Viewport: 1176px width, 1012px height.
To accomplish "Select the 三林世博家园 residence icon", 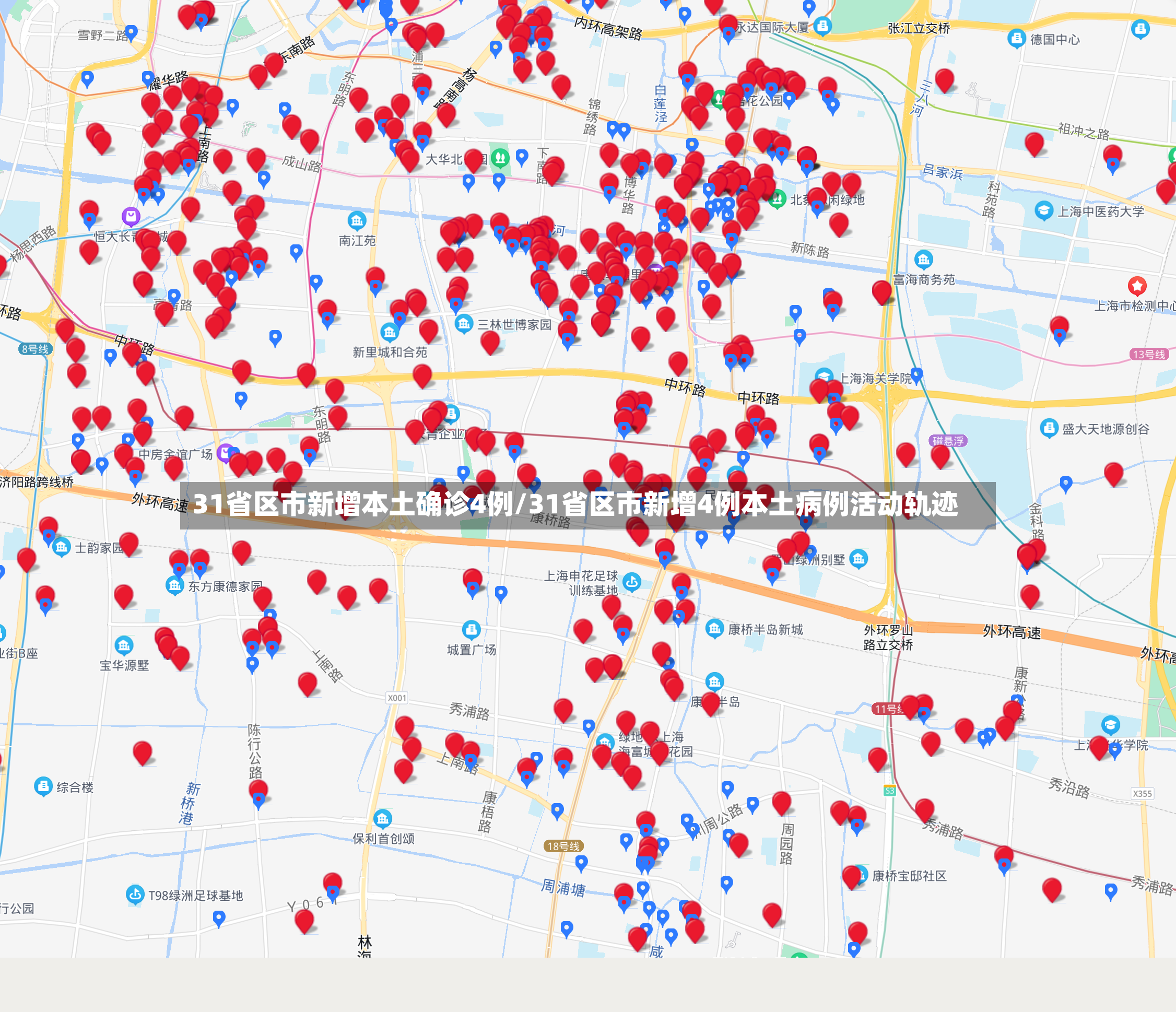I will [464, 324].
